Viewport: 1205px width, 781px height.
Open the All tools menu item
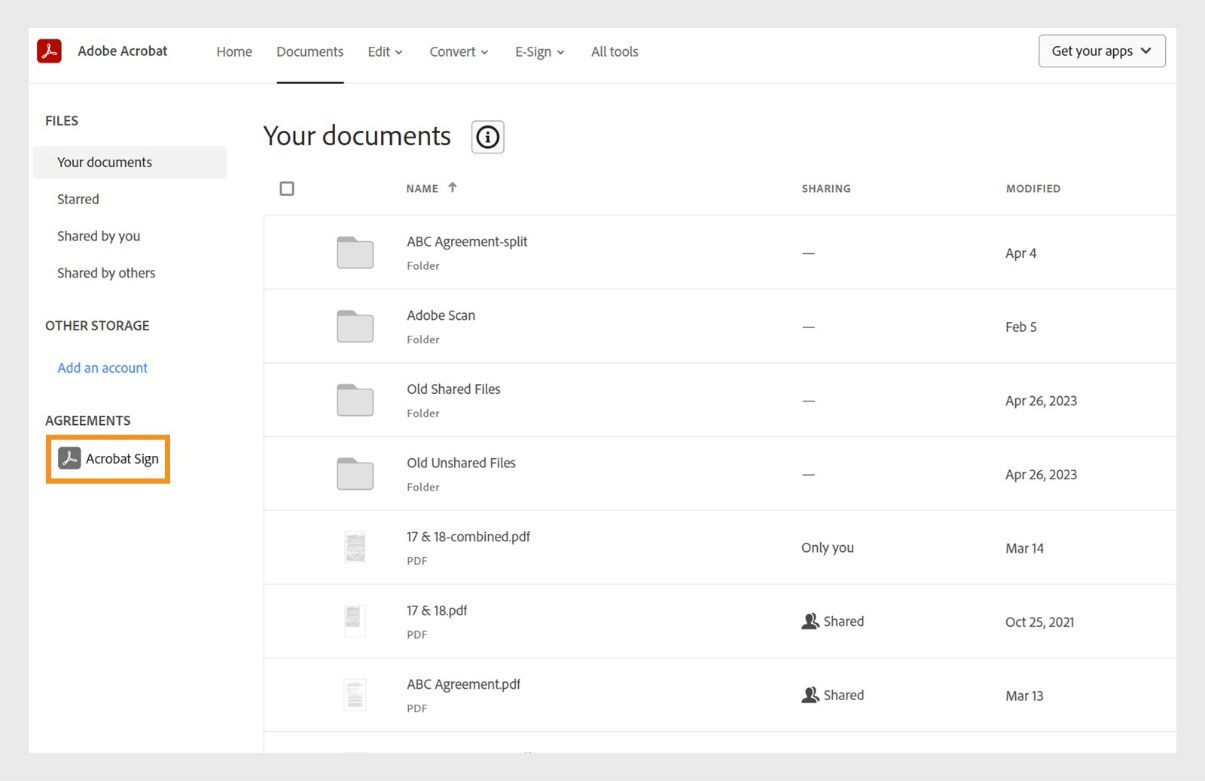[x=614, y=51]
